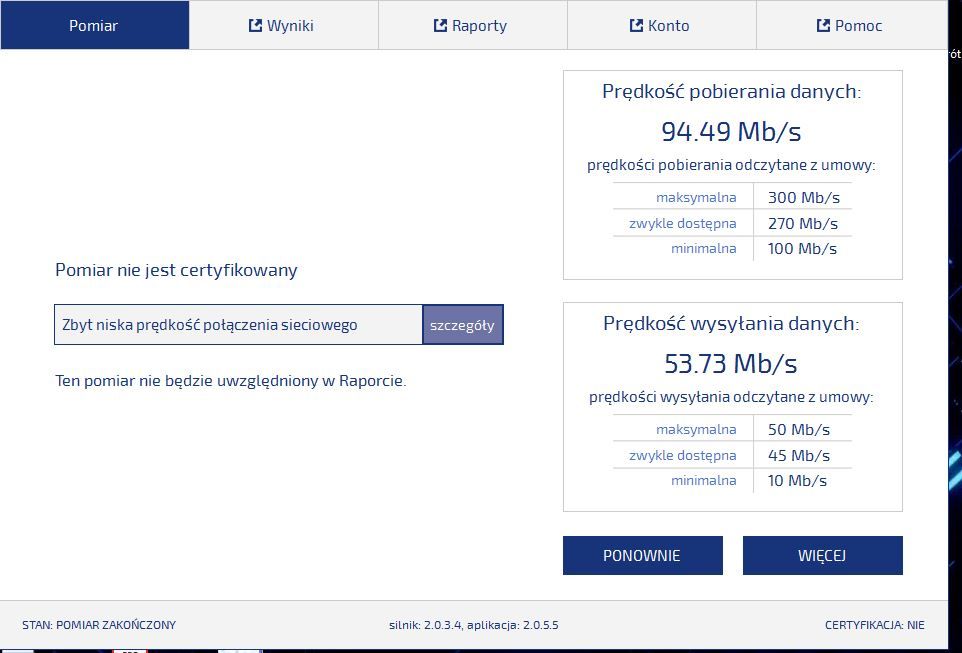Viewport: 962px width, 653px height.
Task: Select the download 'maksymalna' 300 Mb/s row
Action: [x=732, y=197]
